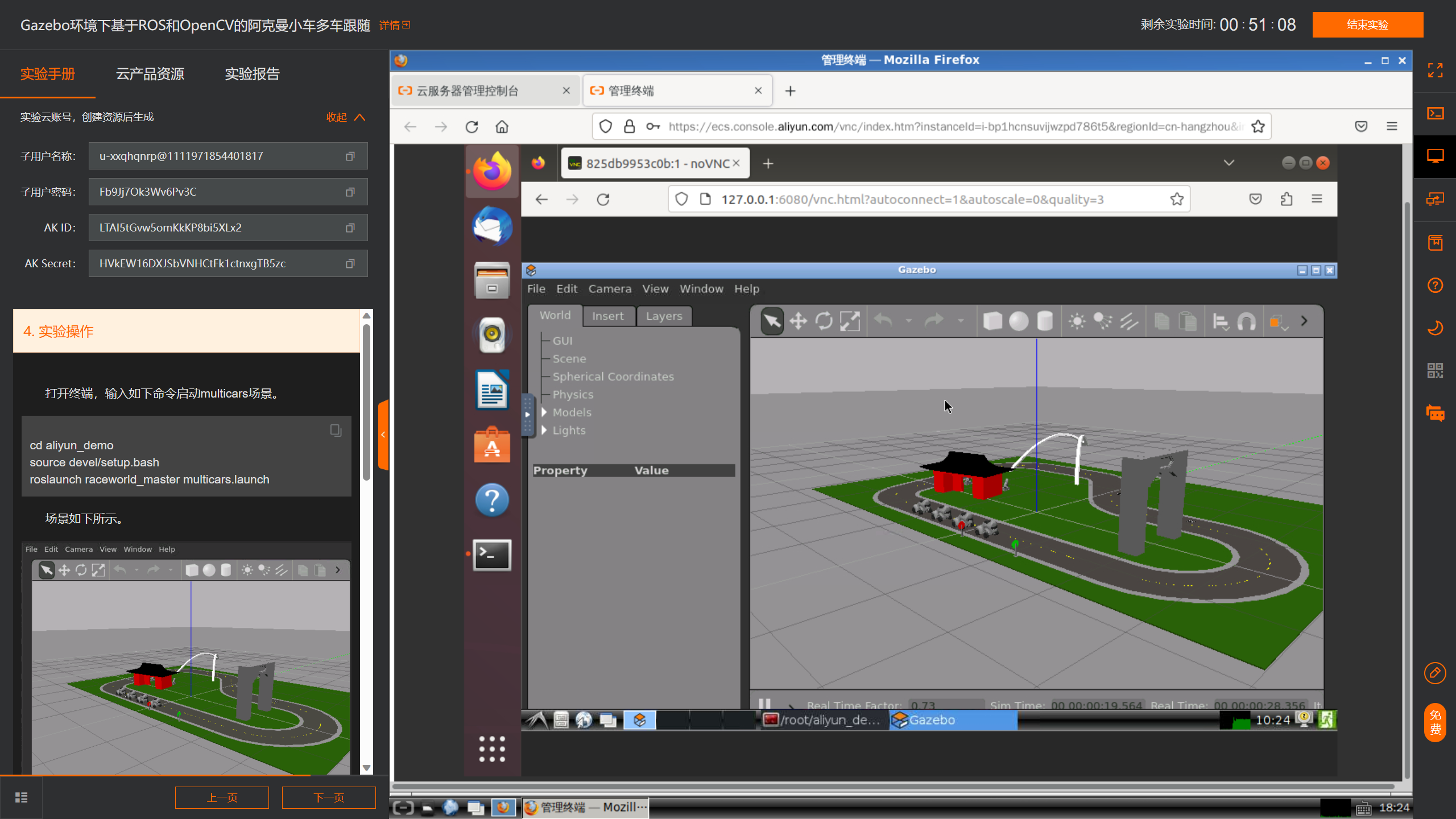The width and height of the screenshot is (1456, 819).
Task: Add a point light
Action: click(1077, 321)
